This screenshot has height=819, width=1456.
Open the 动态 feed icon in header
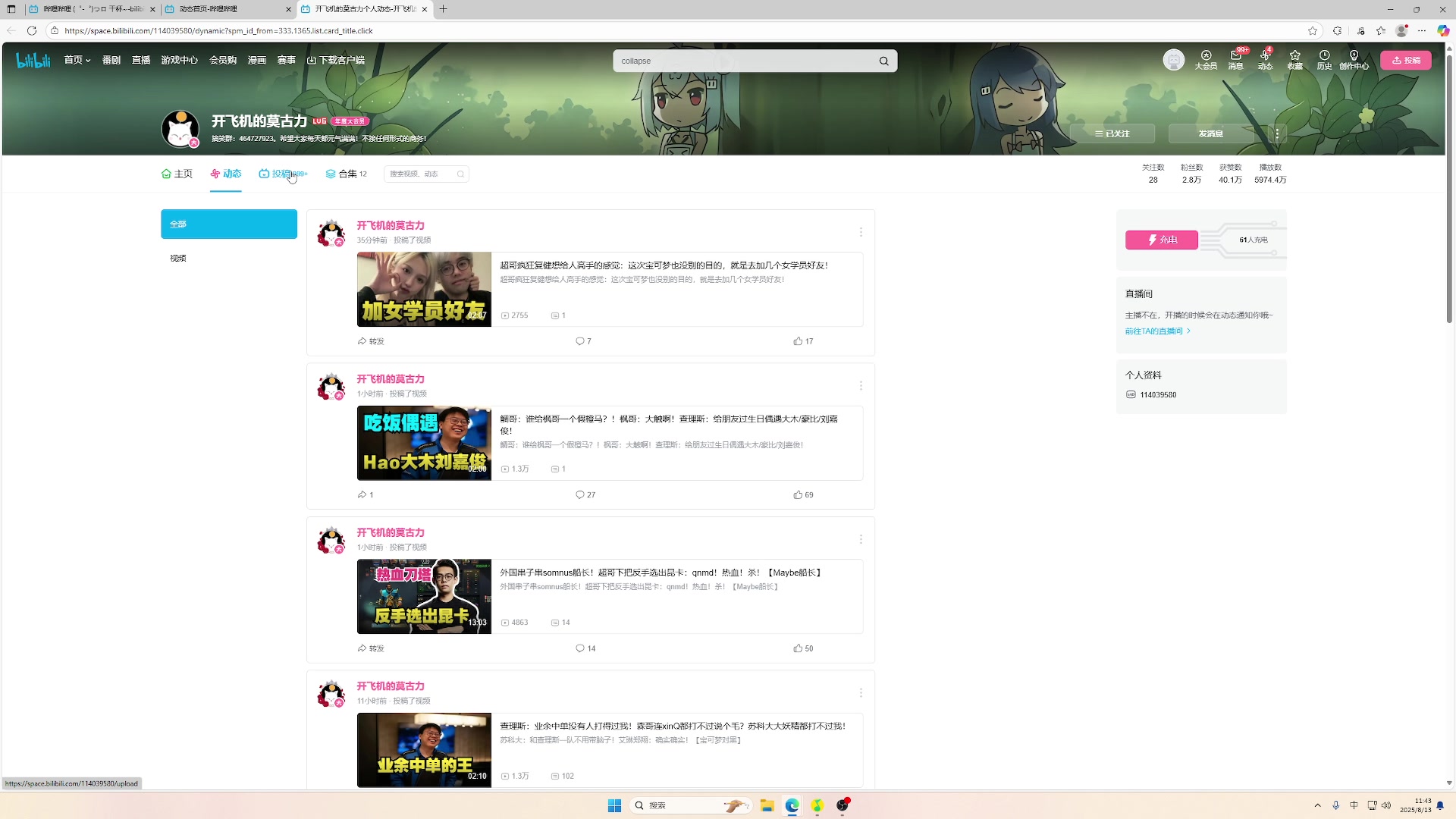coord(1265,60)
